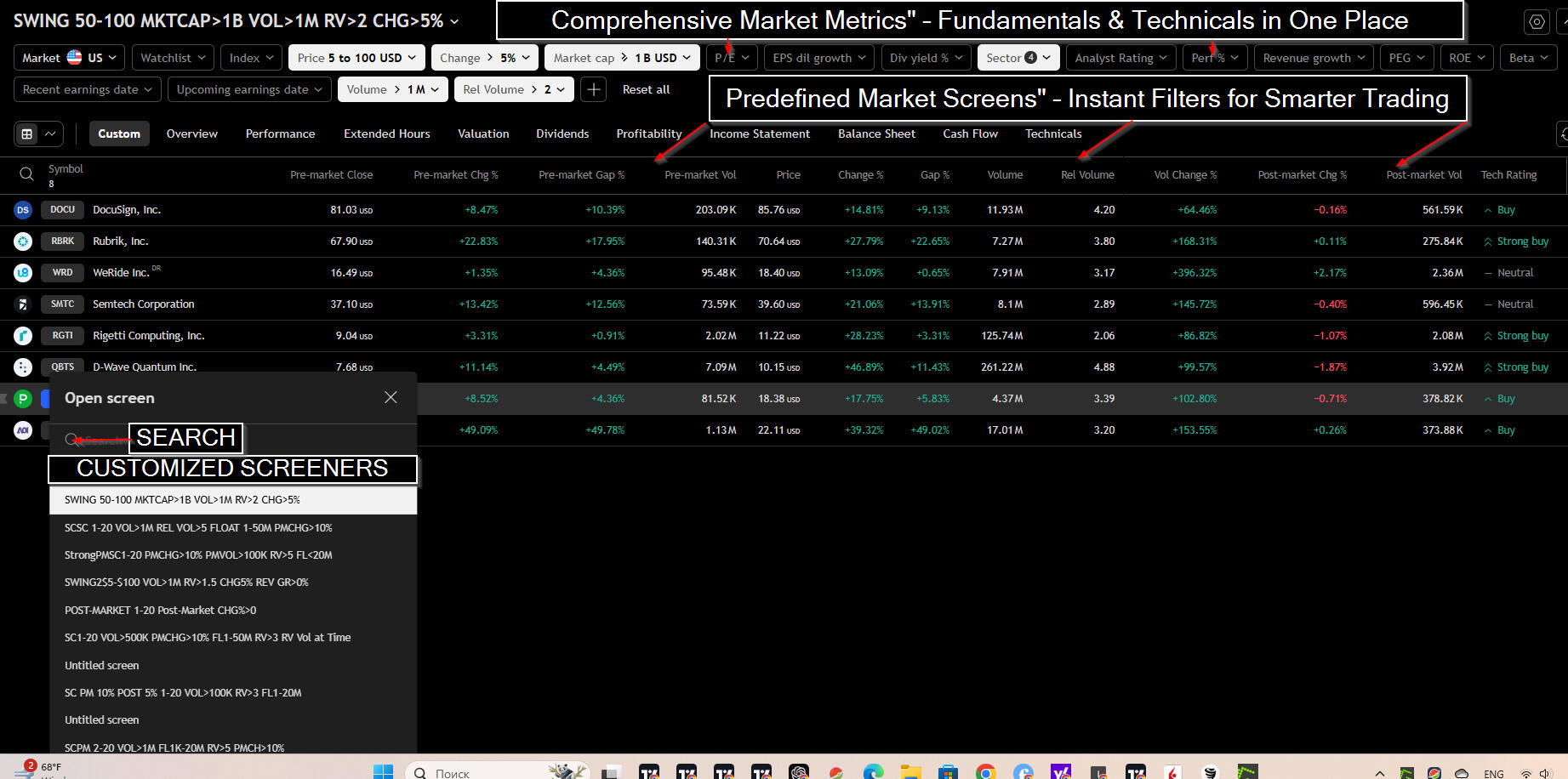
Task: Open the Sector filter dropdown
Action: click(1018, 58)
